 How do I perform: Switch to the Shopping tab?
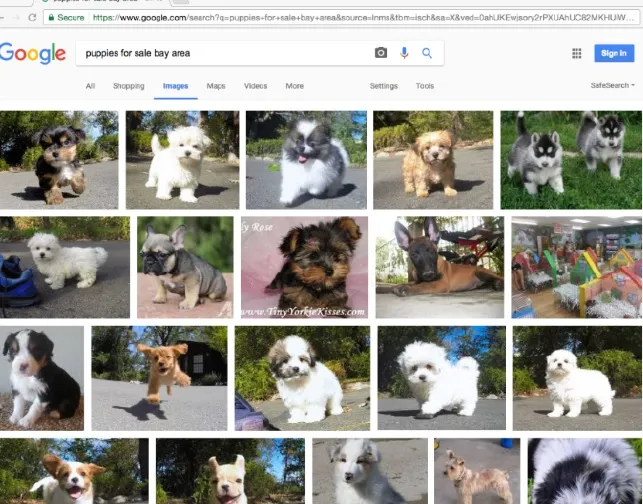(129, 86)
